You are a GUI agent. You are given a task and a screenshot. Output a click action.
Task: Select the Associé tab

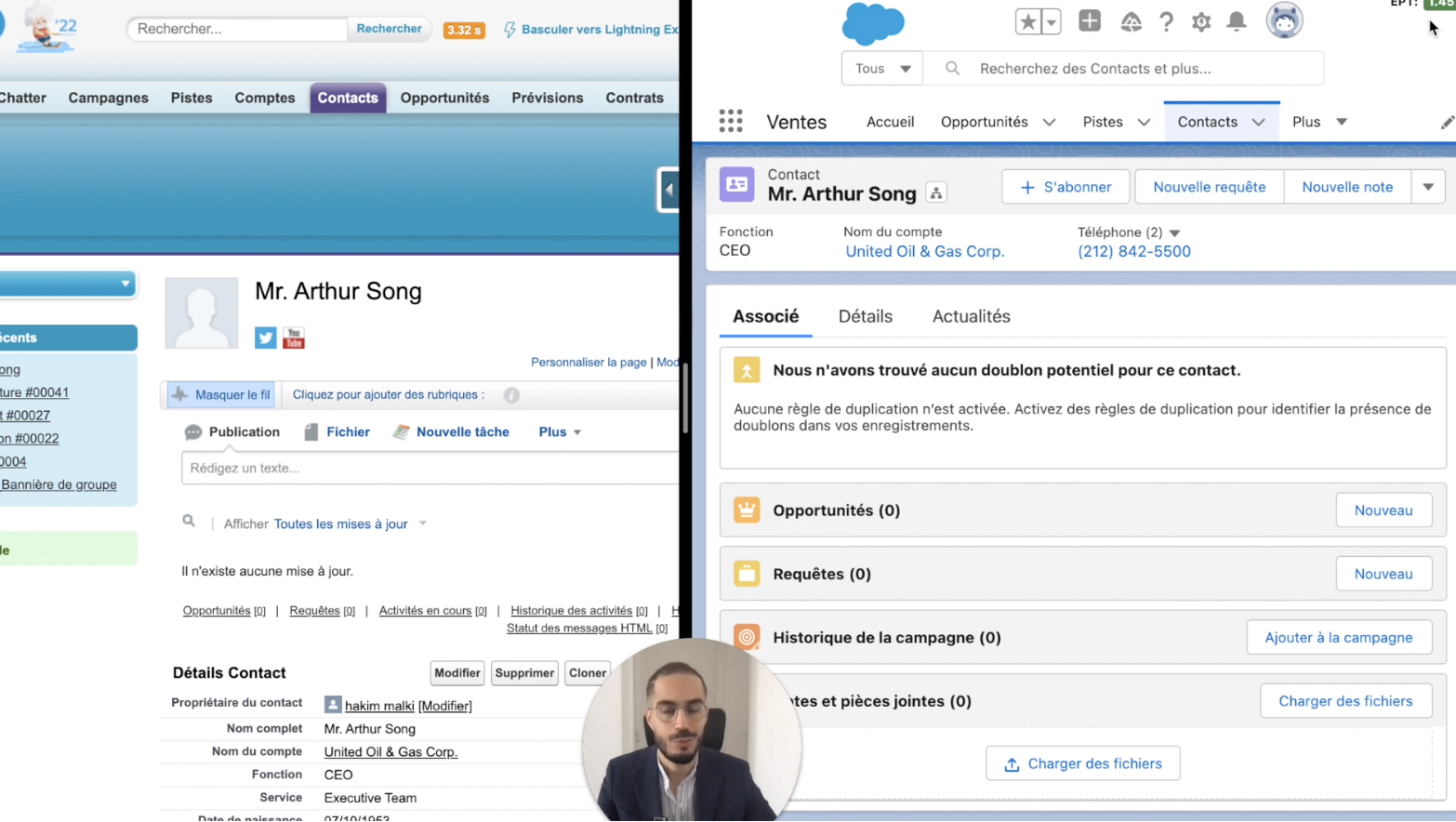(x=765, y=316)
